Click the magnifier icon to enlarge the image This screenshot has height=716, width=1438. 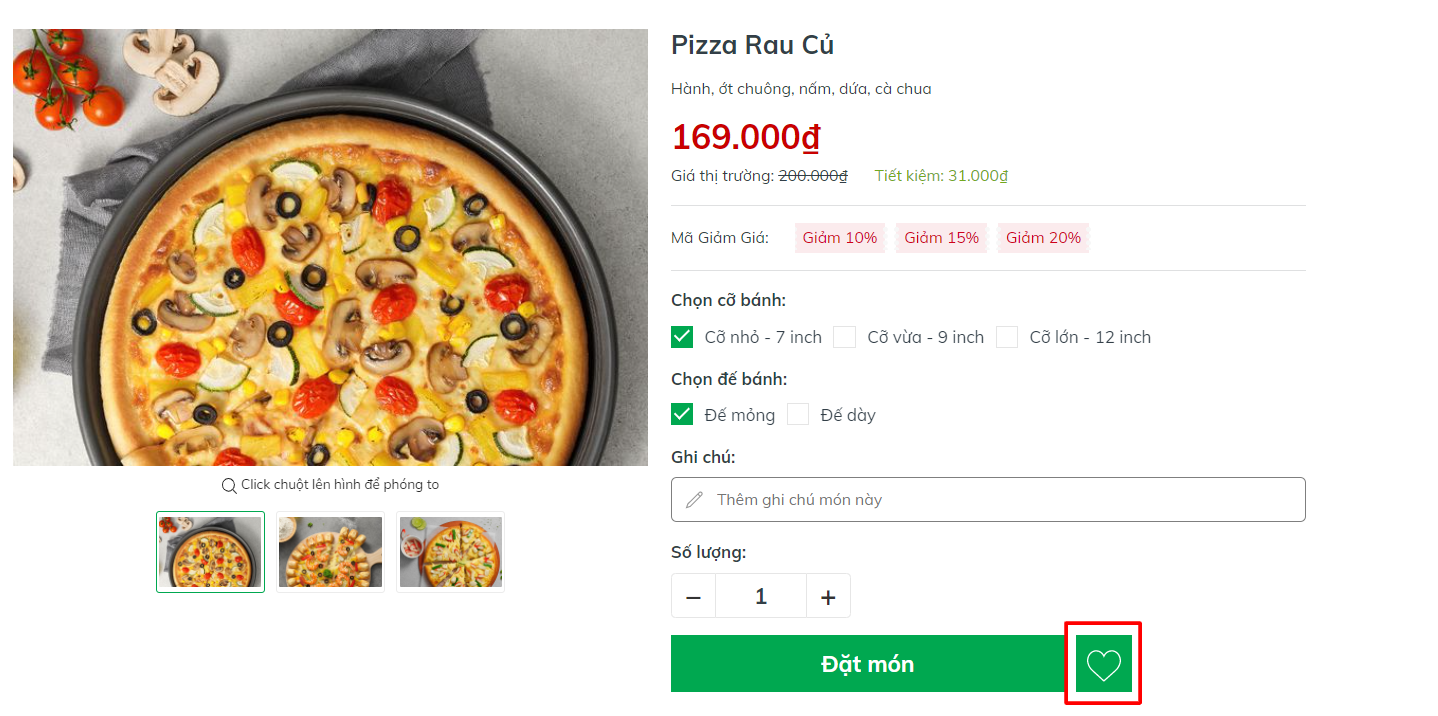coord(229,485)
